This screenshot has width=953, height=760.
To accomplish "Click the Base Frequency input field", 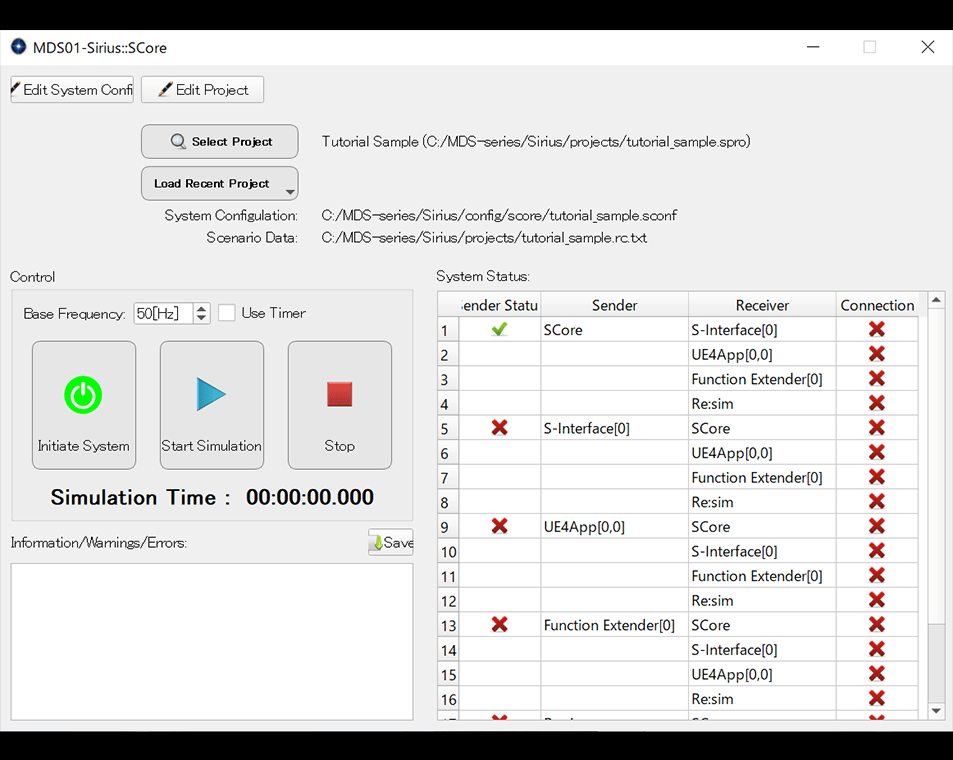I will (x=162, y=313).
